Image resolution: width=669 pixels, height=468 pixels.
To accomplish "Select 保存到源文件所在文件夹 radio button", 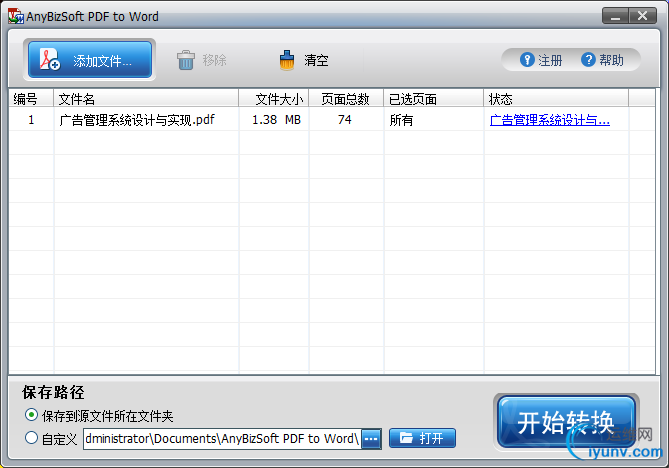I will coord(31,415).
